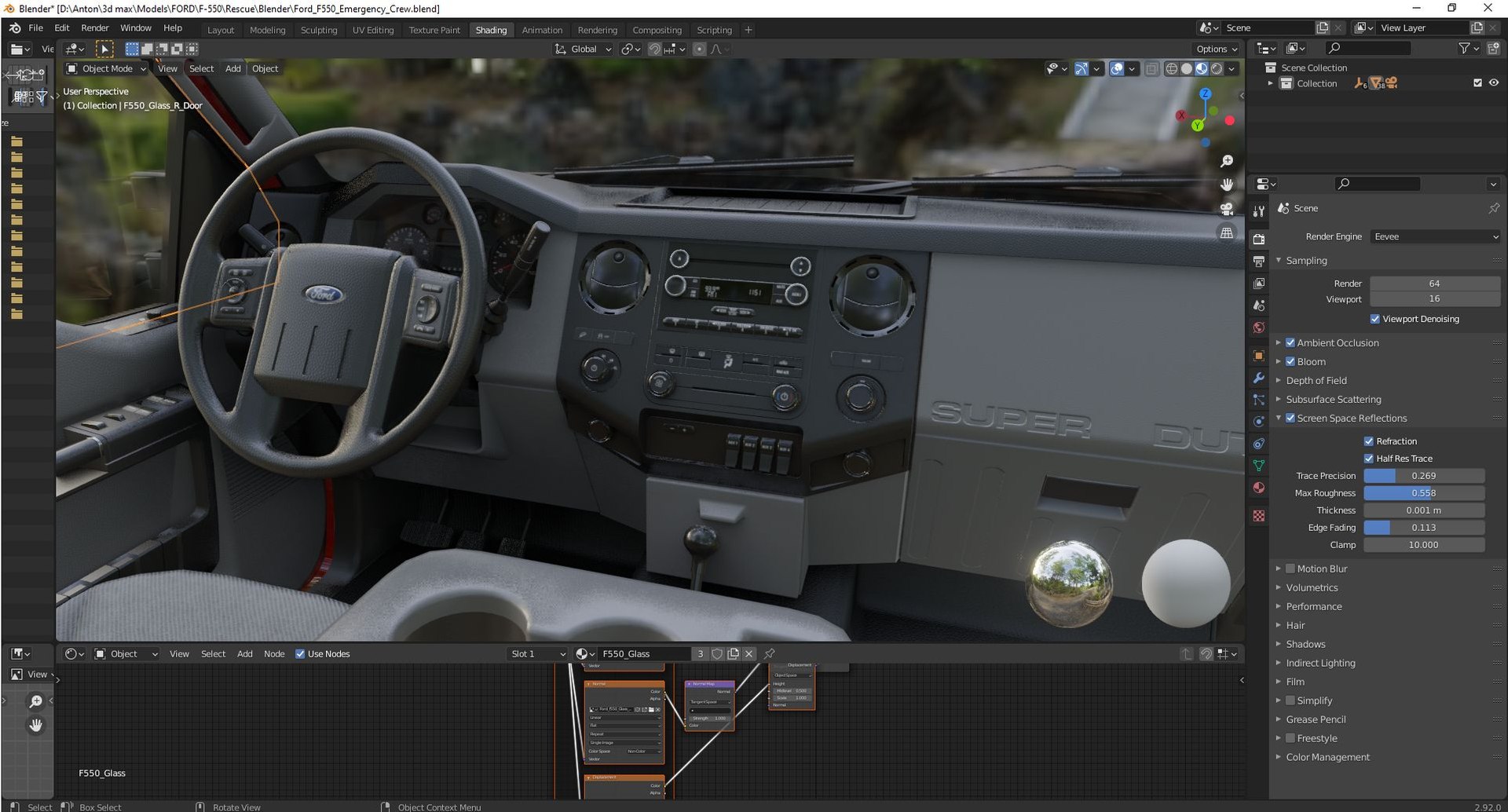Screen dimensions: 1508x812
Task: Switch to the Compositing workspace tab
Action: coord(657,31)
